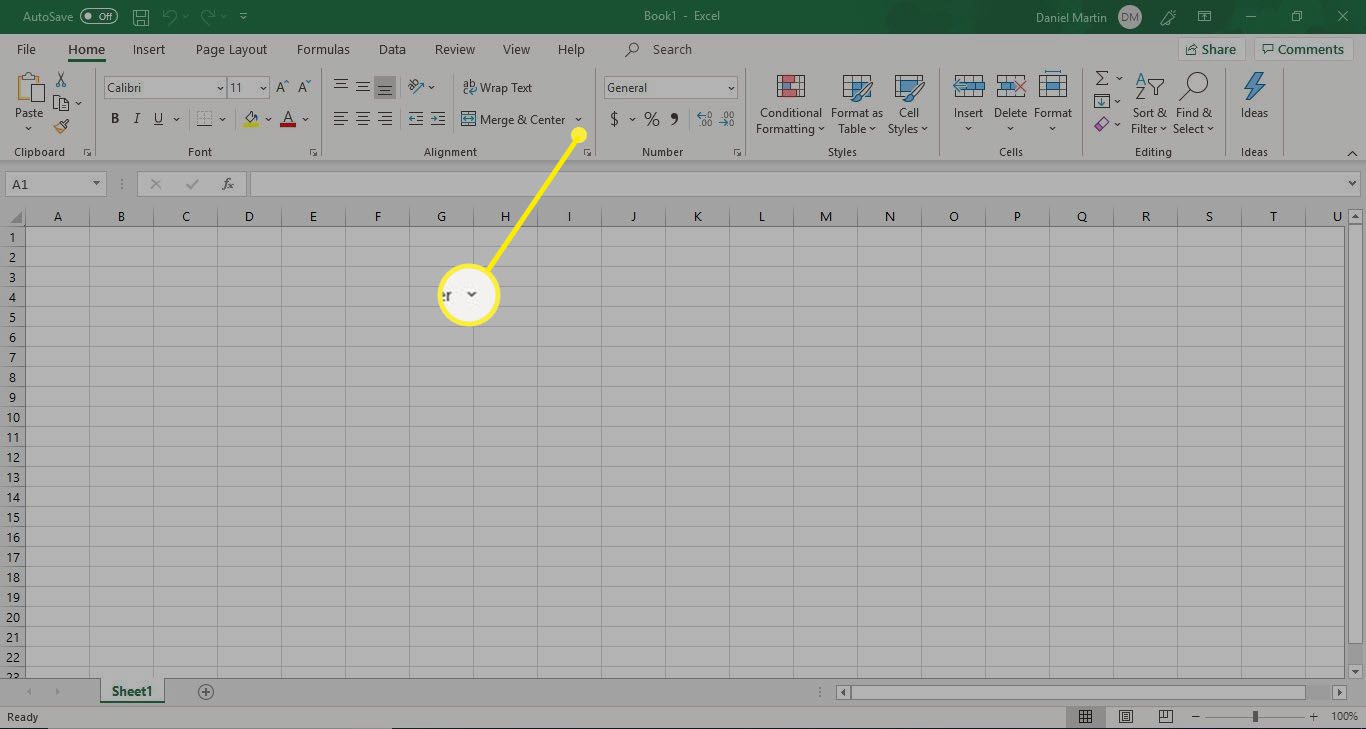Image resolution: width=1366 pixels, height=729 pixels.
Task: Apply the yellow Fill Color
Action: click(x=251, y=119)
